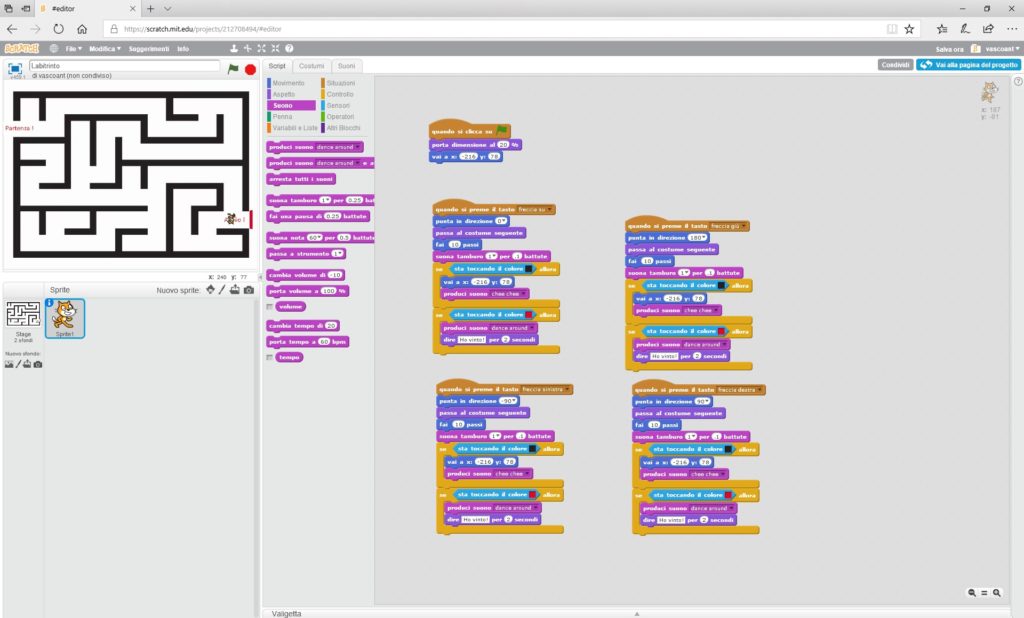This screenshot has height=618, width=1024.
Task: Create new sprite from camera
Action: pos(249,289)
